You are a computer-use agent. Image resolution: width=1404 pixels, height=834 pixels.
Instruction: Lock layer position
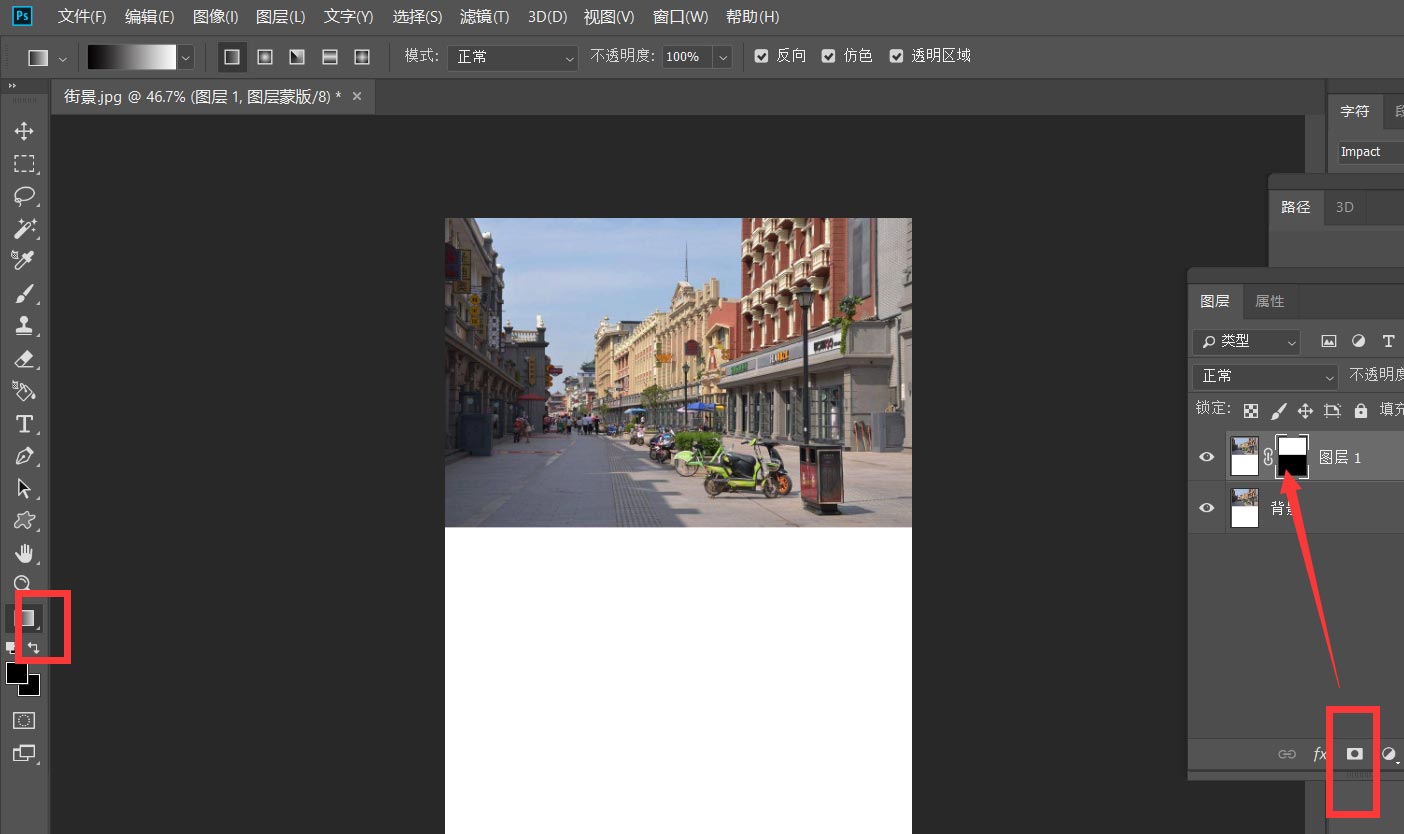click(1305, 410)
